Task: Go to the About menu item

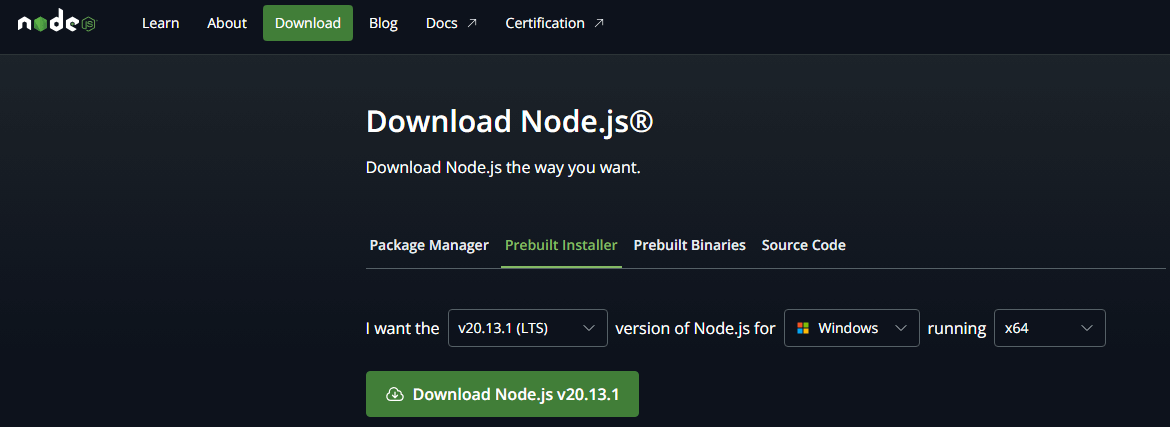Action: [227, 23]
